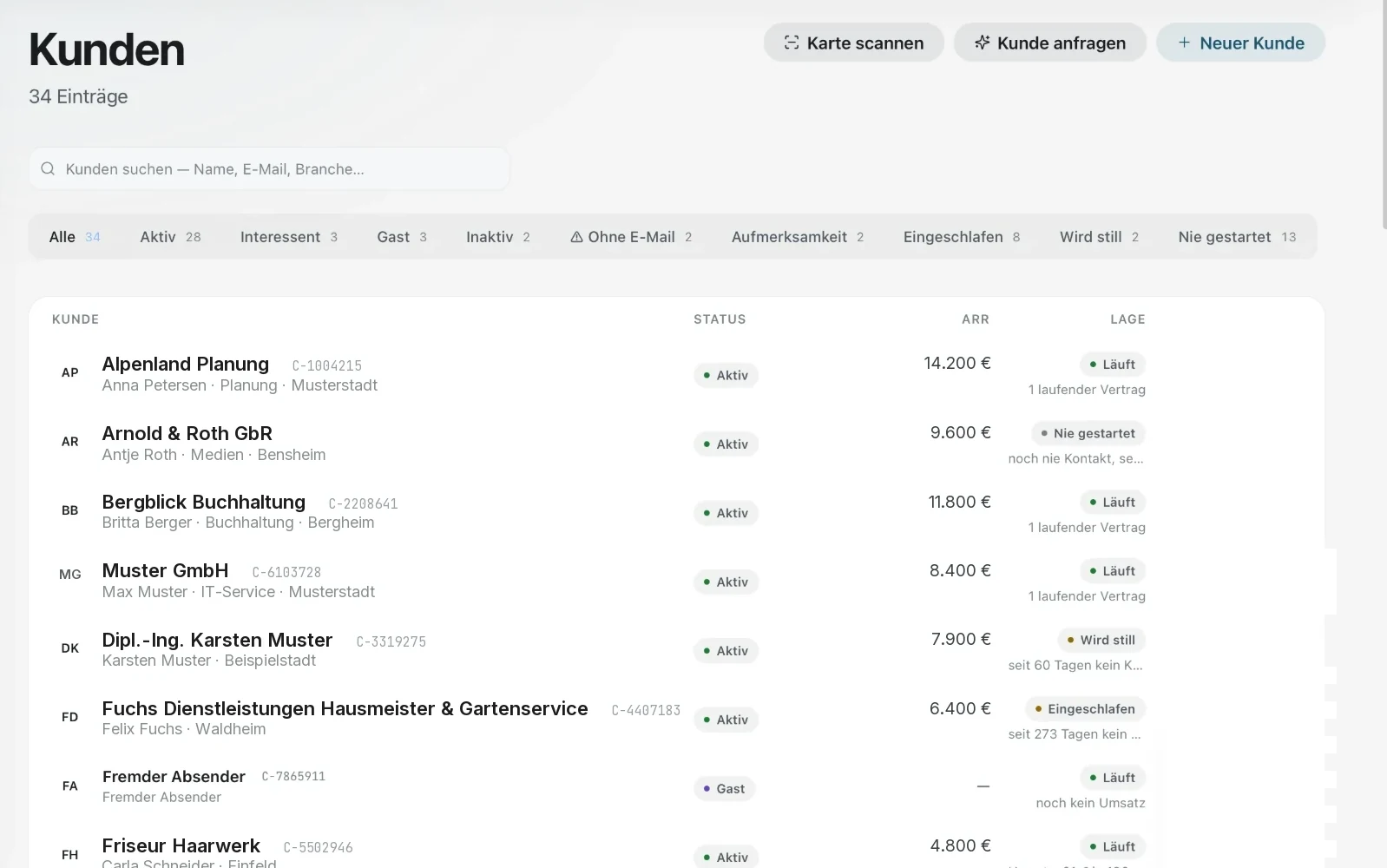1387x868 pixels.
Task: Click the Aktiv status of Arnold & Roth
Action: pyautogui.click(x=726, y=444)
